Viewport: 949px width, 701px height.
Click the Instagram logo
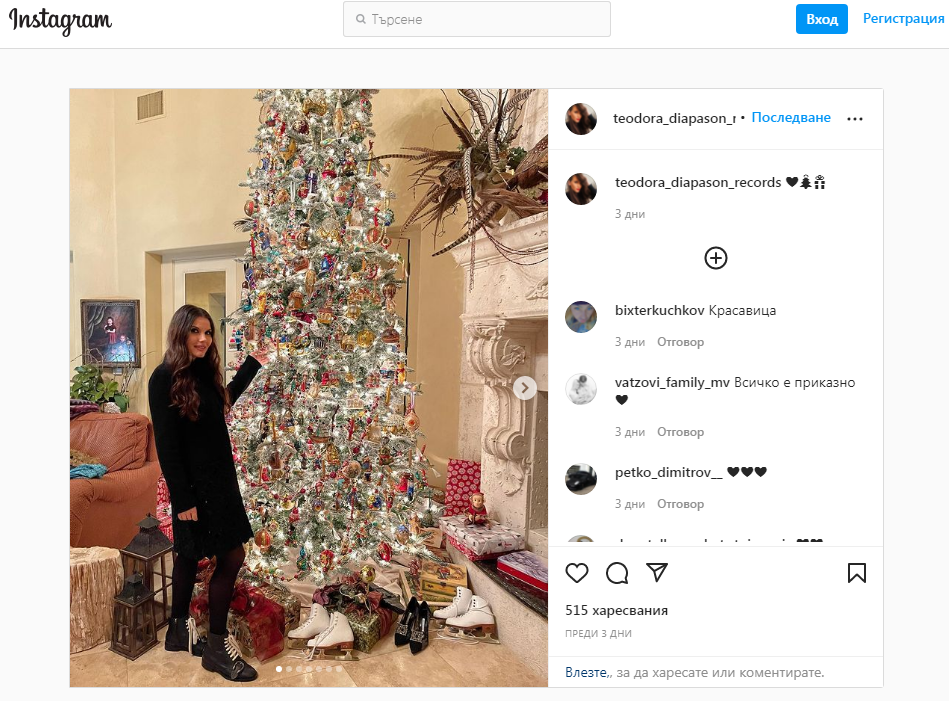point(61,21)
